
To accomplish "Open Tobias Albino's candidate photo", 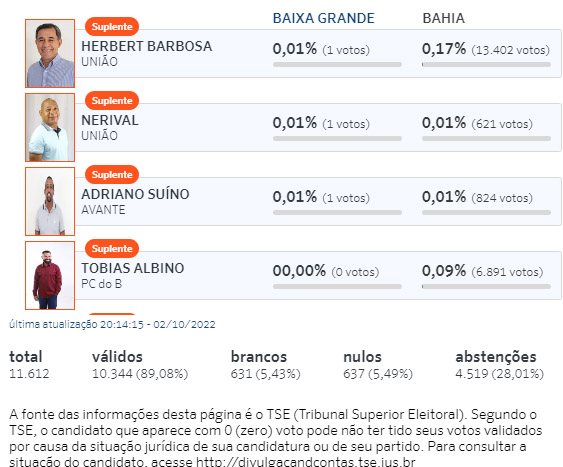I will (50, 275).
